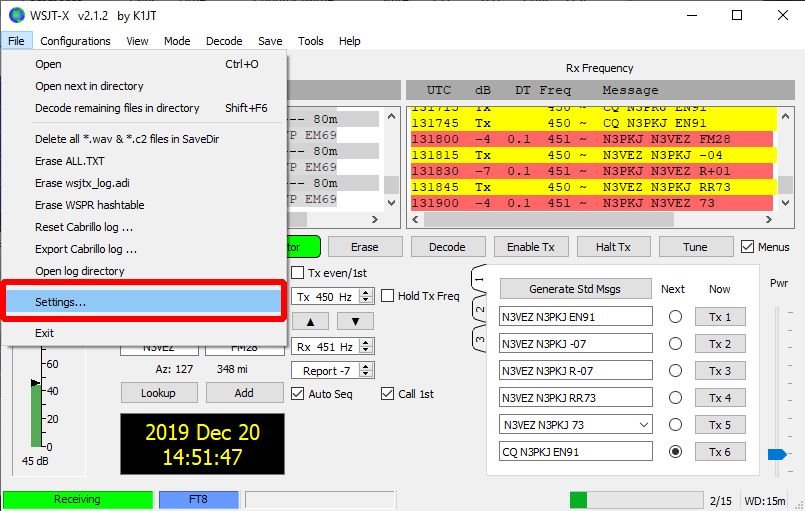This screenshot has height=511, width=805.
Task: Open the Save menu
Action: [270, 41]
